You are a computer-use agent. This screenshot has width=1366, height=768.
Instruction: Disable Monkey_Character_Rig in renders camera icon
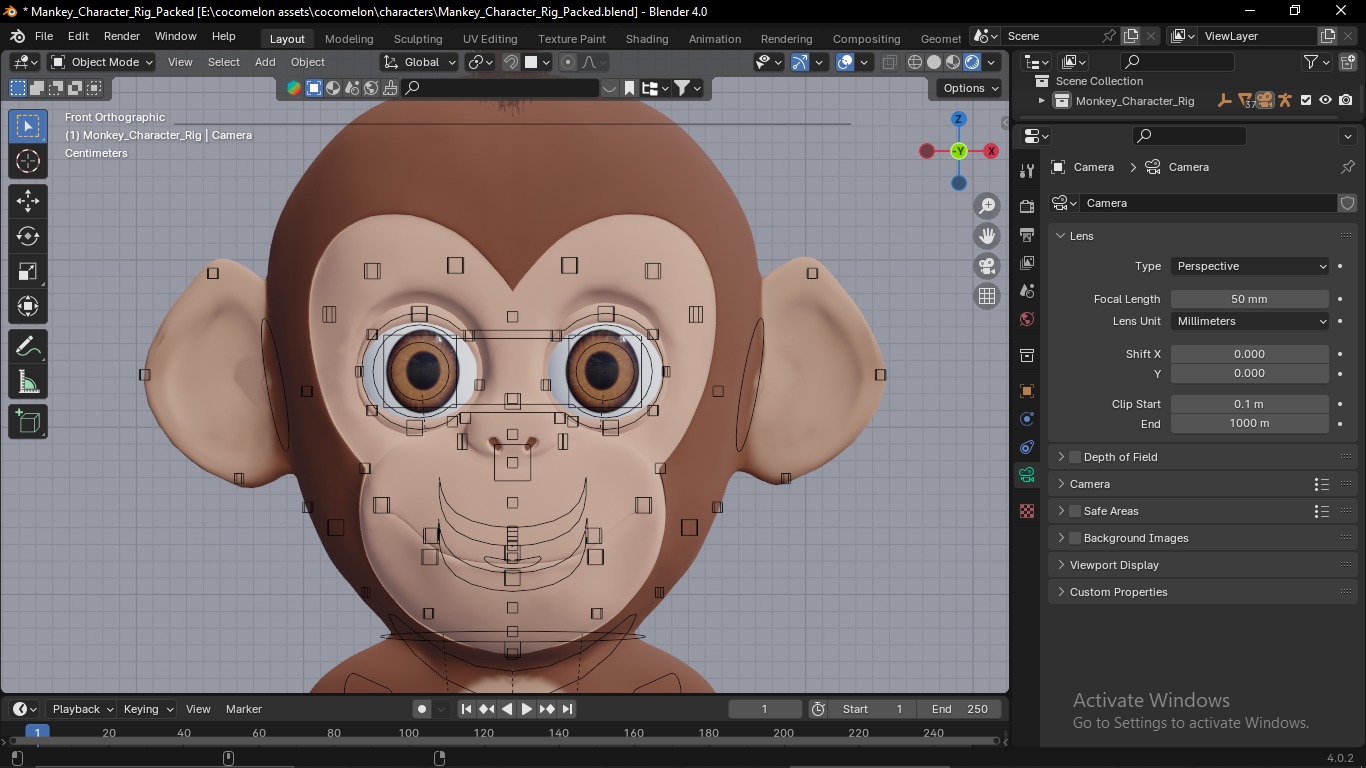tap(1346, 100)
